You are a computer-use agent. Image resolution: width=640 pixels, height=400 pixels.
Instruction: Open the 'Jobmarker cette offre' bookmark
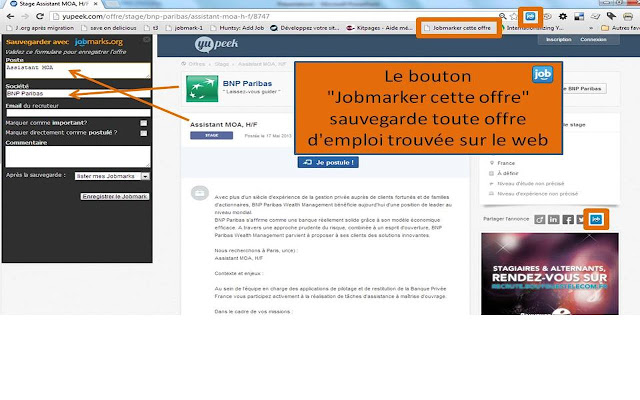point(458,28)
